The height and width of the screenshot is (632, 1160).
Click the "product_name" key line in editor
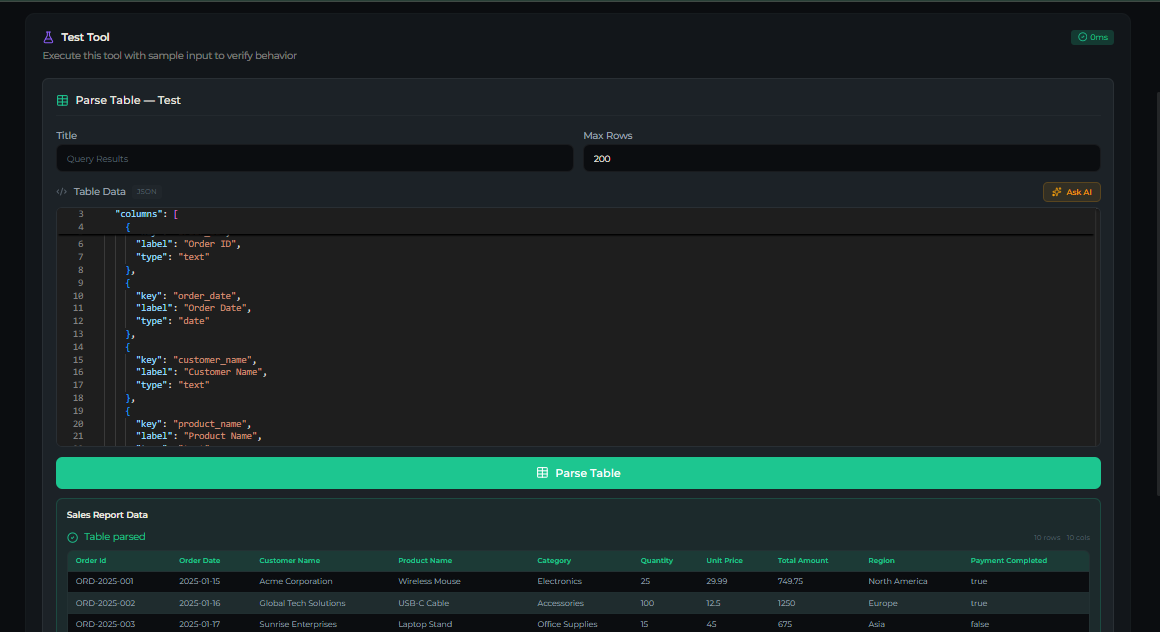[x=193, y=424]
